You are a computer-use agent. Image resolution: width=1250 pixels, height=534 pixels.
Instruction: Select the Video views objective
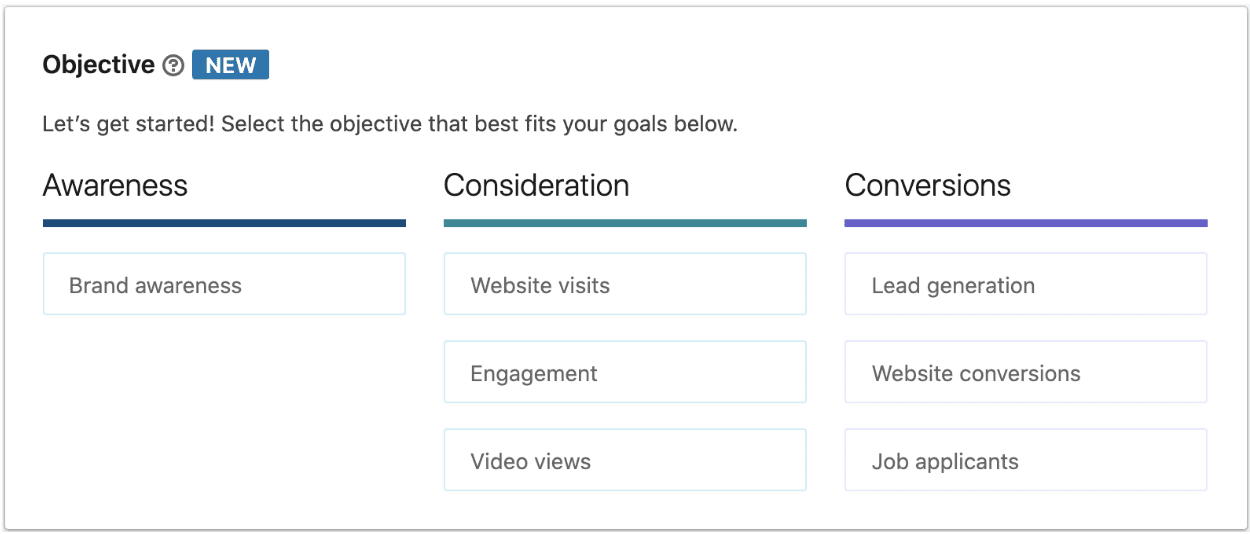pos(625,460)
